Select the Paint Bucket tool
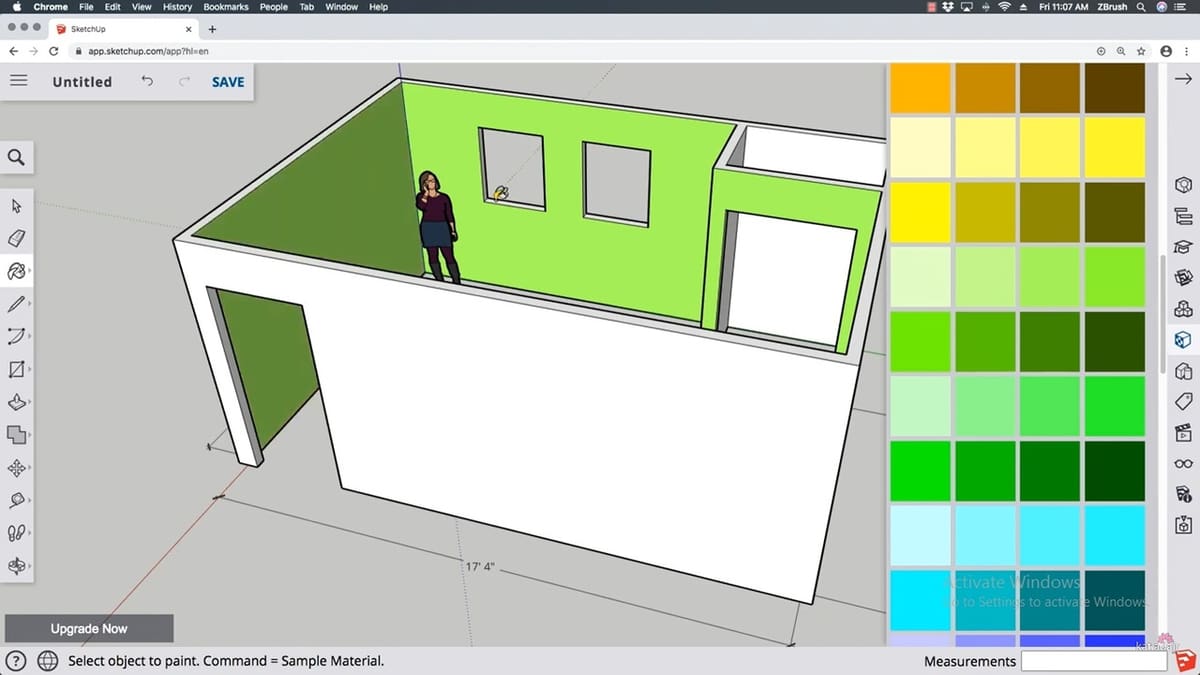Screen dimensions: 1200x675 click(x=15, y=271)
